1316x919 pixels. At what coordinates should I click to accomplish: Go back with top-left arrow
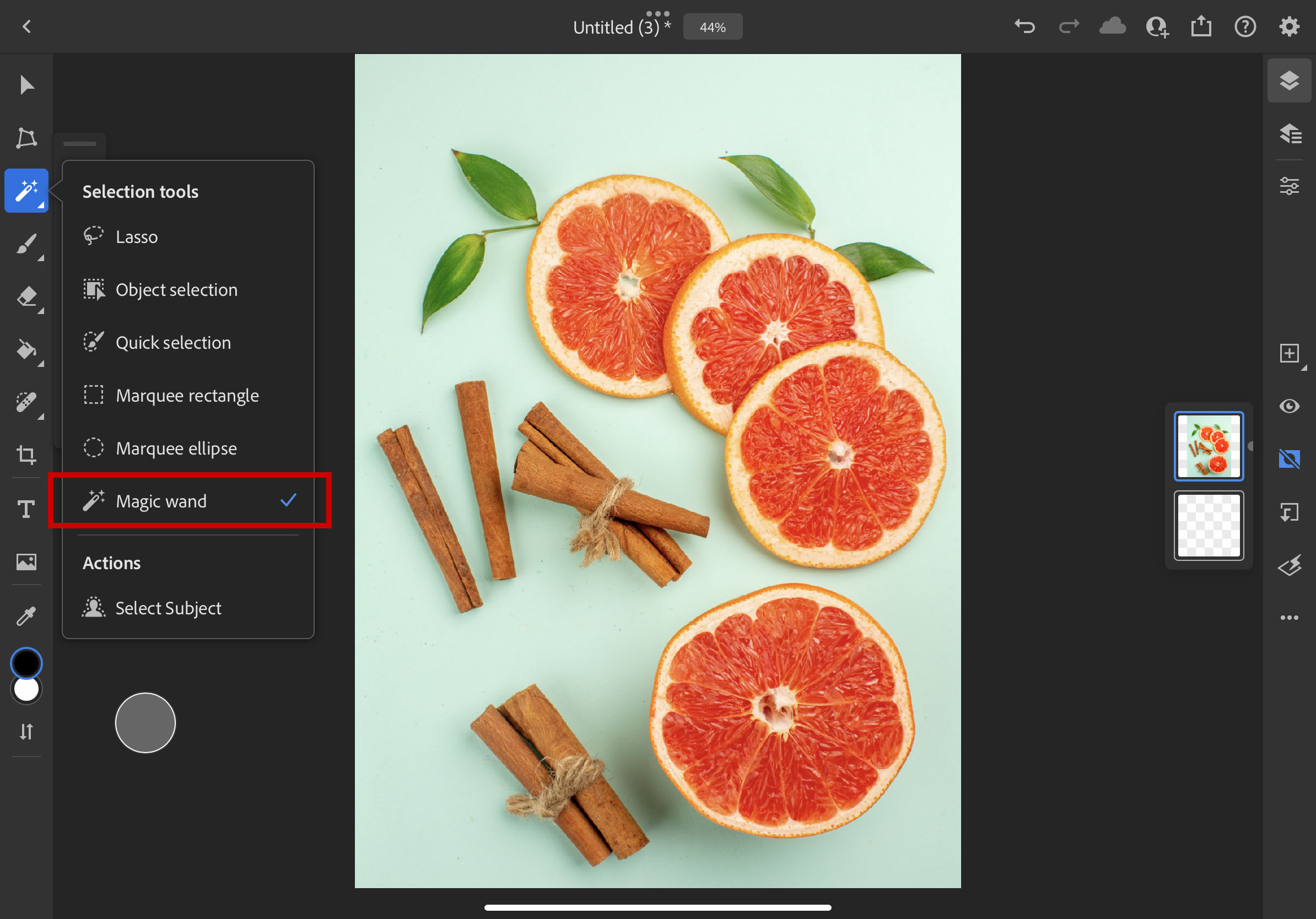click(x=26, y=26)
